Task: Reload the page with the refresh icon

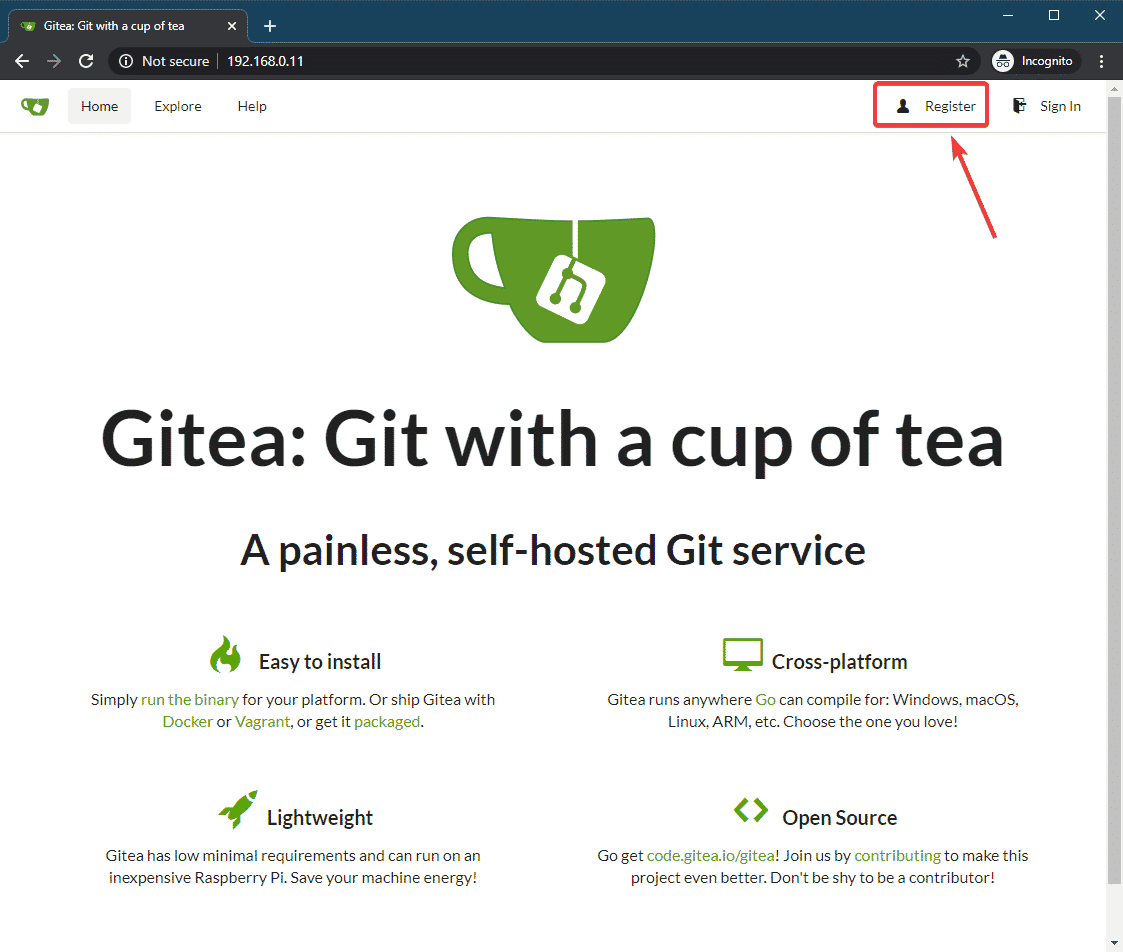Action: click(x=86, y=61)
